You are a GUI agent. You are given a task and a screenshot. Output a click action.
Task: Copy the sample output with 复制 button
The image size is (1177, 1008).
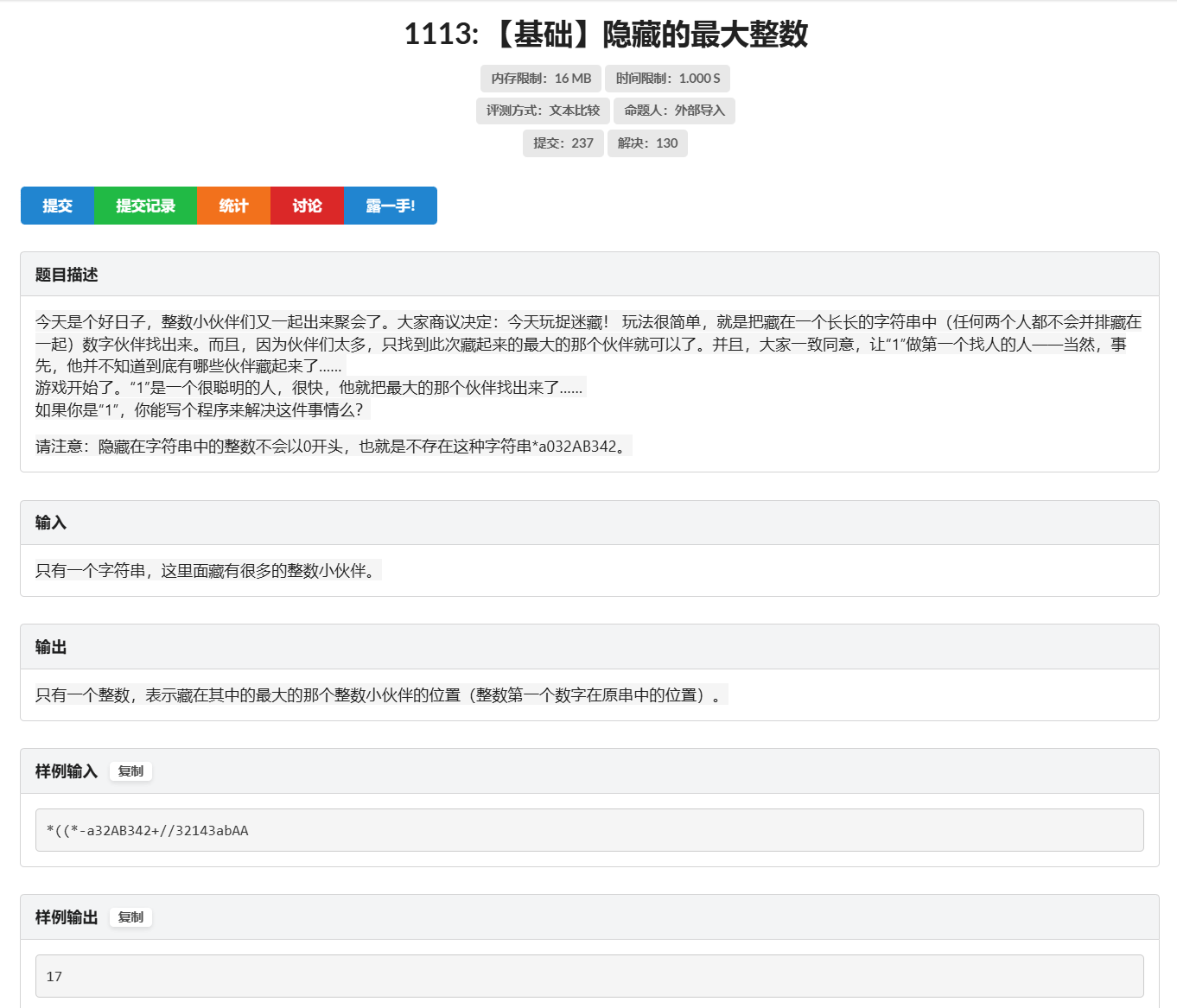coord(130,917)
